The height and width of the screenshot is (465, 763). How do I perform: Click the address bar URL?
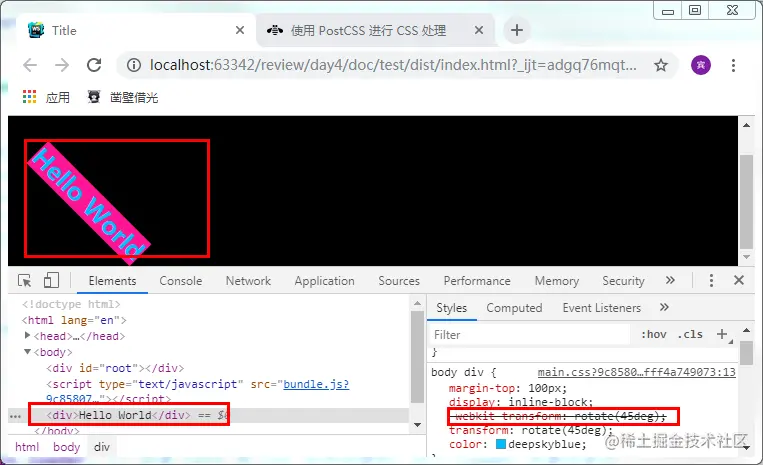(393, 65)
